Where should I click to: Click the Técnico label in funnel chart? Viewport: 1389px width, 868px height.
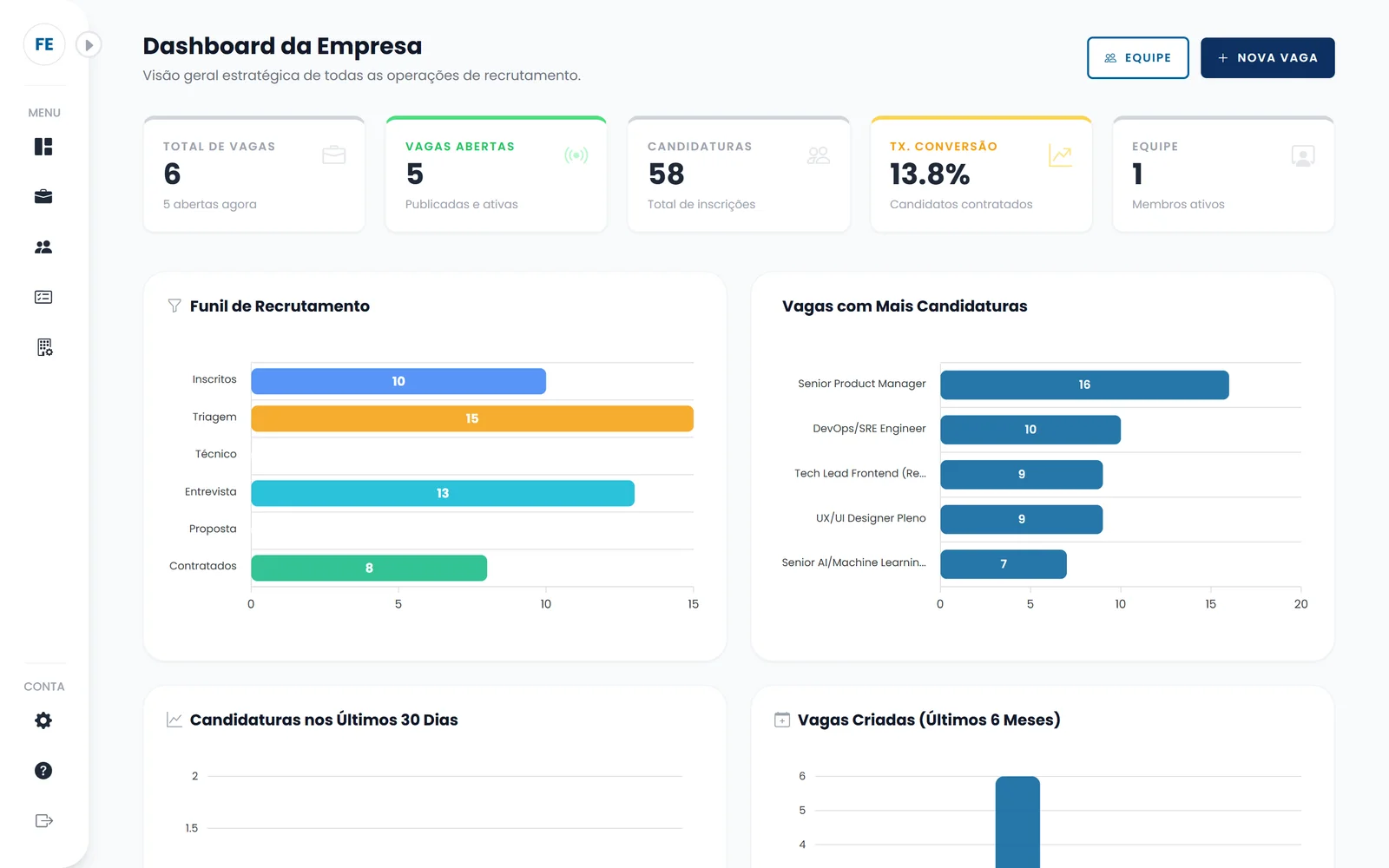[x=215, y=454]
